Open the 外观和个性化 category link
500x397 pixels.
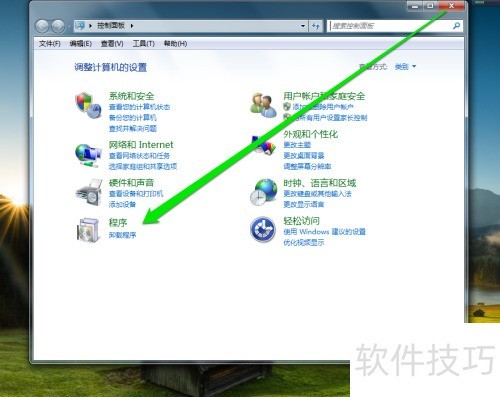coord(310,134)
